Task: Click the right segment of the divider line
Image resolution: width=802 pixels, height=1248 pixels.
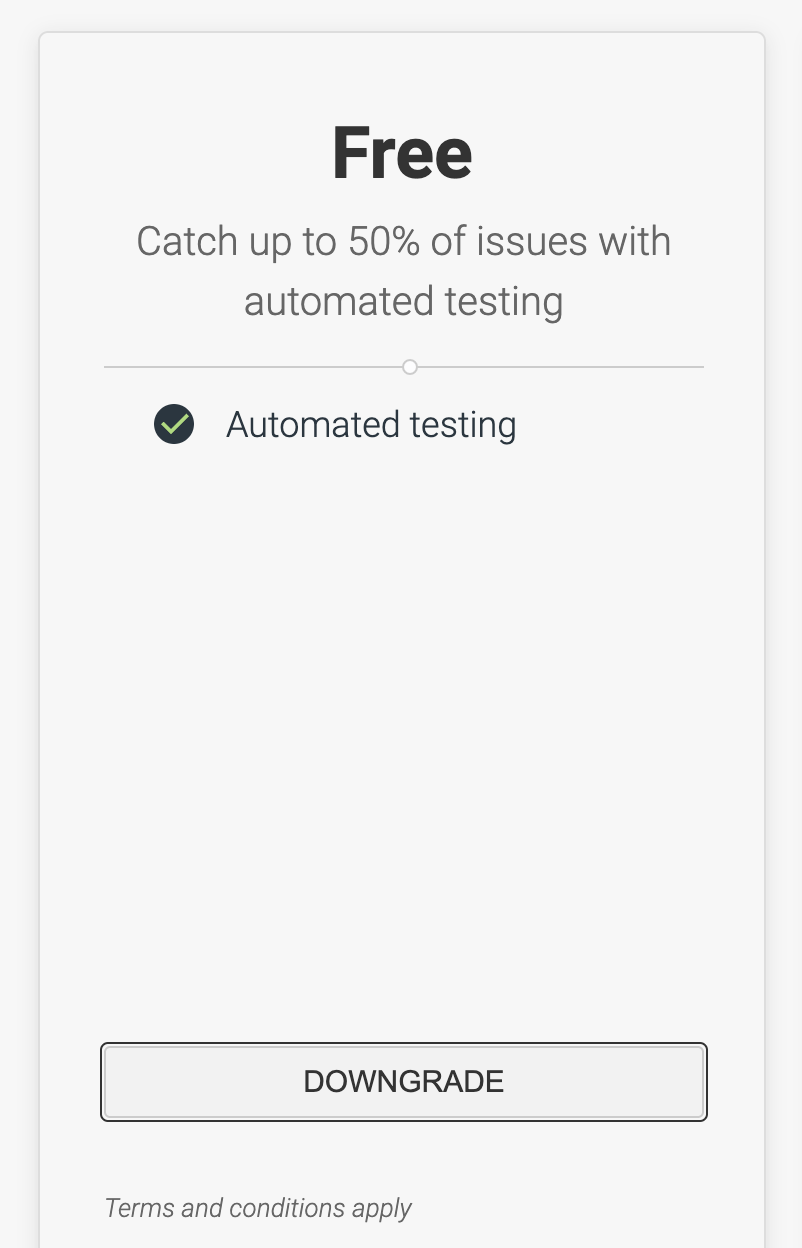Action: (560, 367)
